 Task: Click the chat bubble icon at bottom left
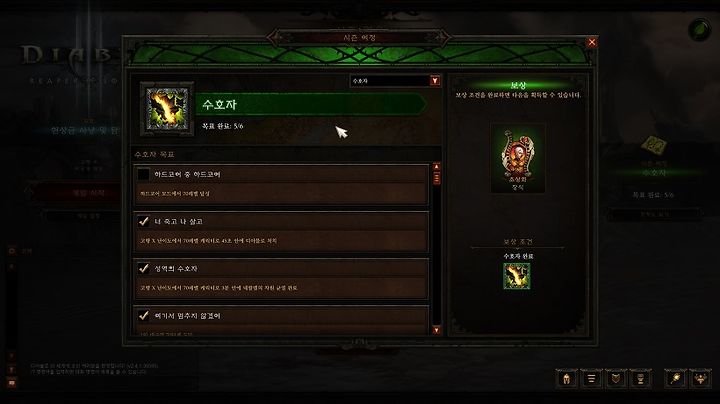click(x=11, y=382)
